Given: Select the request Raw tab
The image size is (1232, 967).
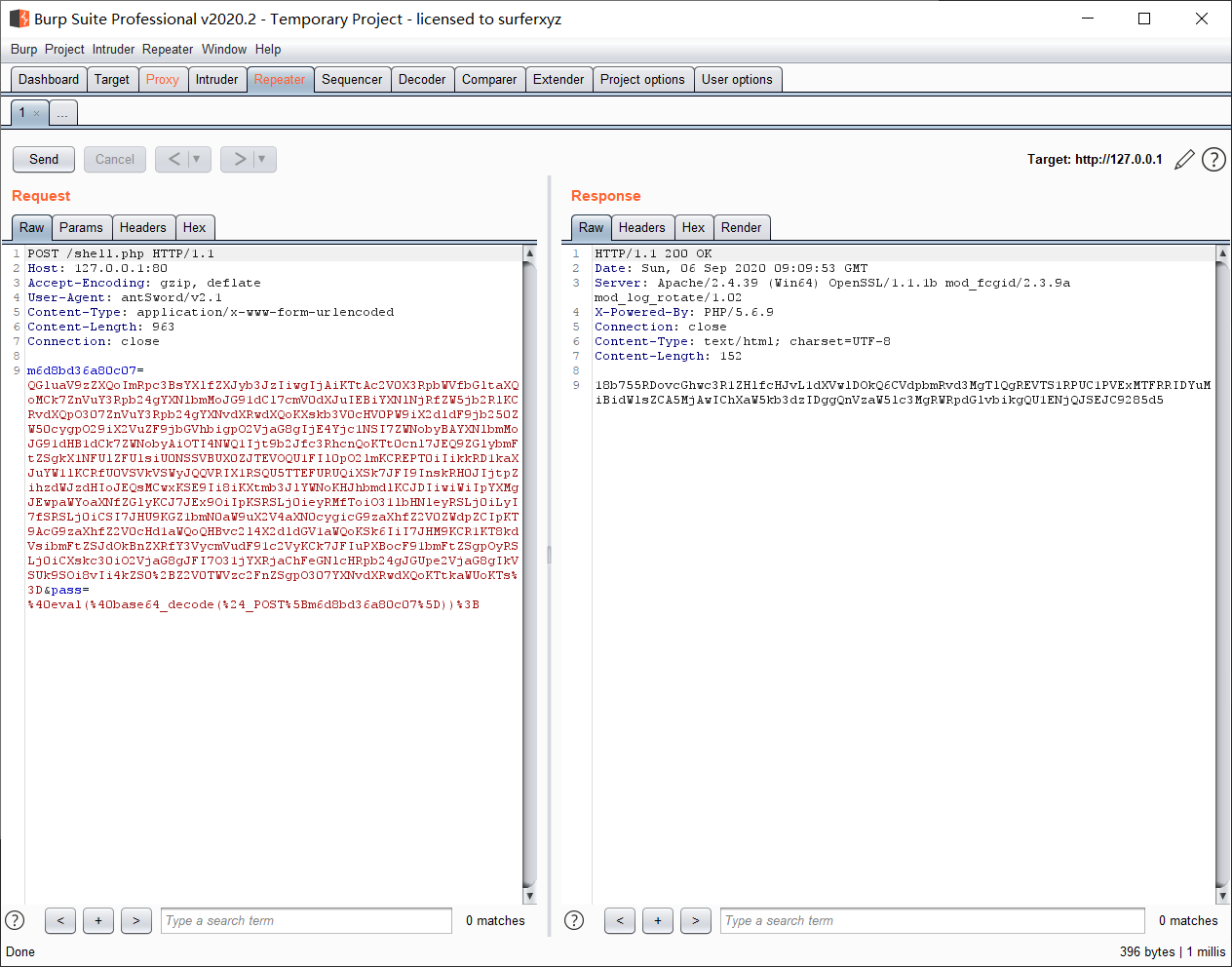Looking at the screenshot, I should [x=32, y=228].
